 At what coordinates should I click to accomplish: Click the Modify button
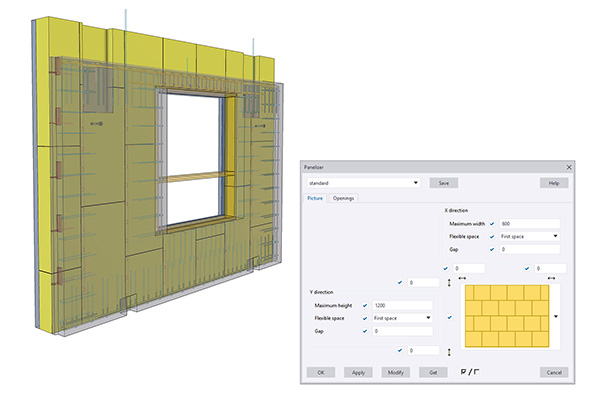(x=396, y=372)
